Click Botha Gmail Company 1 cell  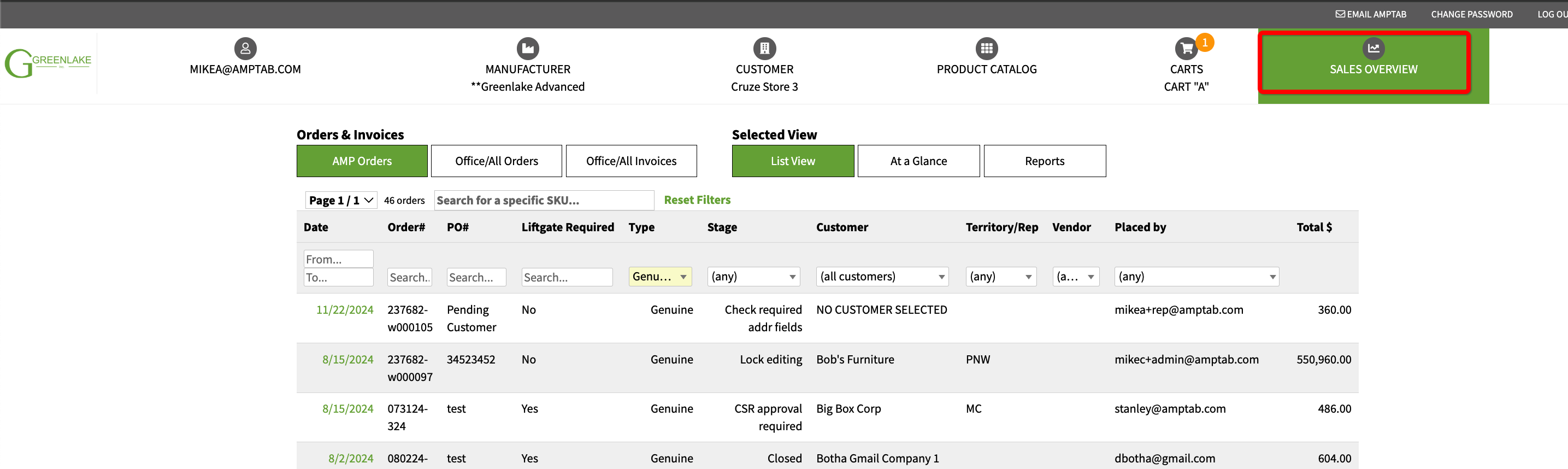point(878,458)
